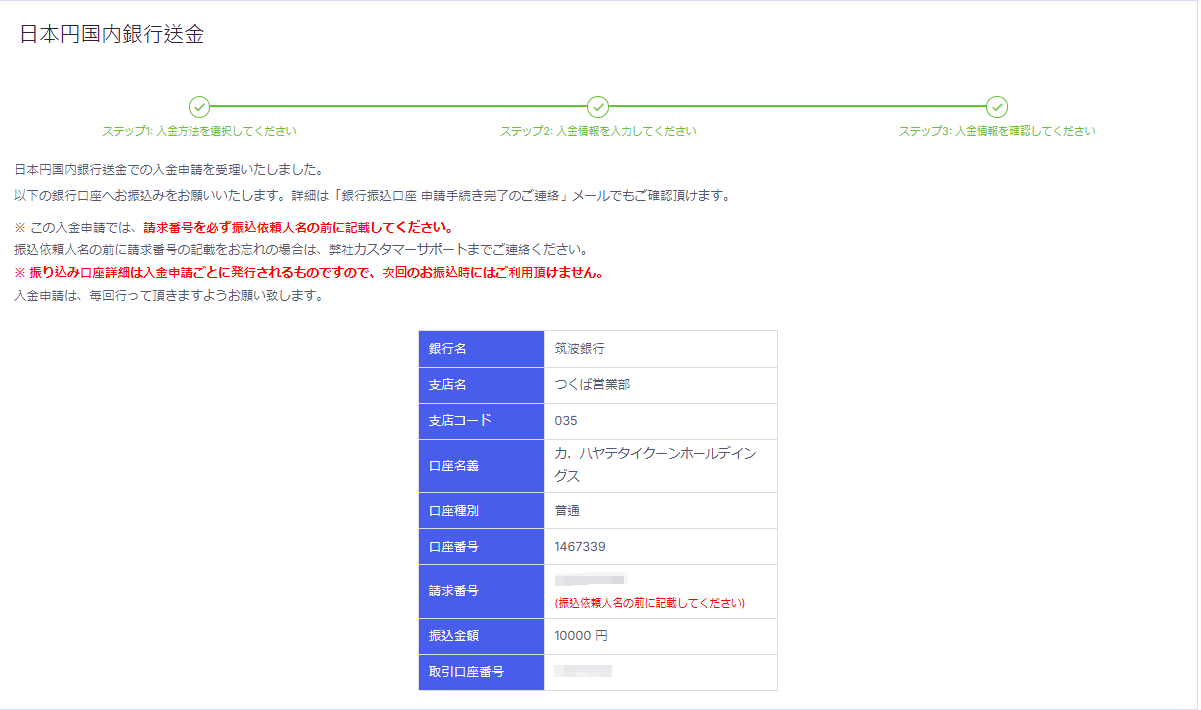This screenshot has height=710, width=1201.
Task: Click the Step 2 green checkmark icon
Action: click(598, 107)
